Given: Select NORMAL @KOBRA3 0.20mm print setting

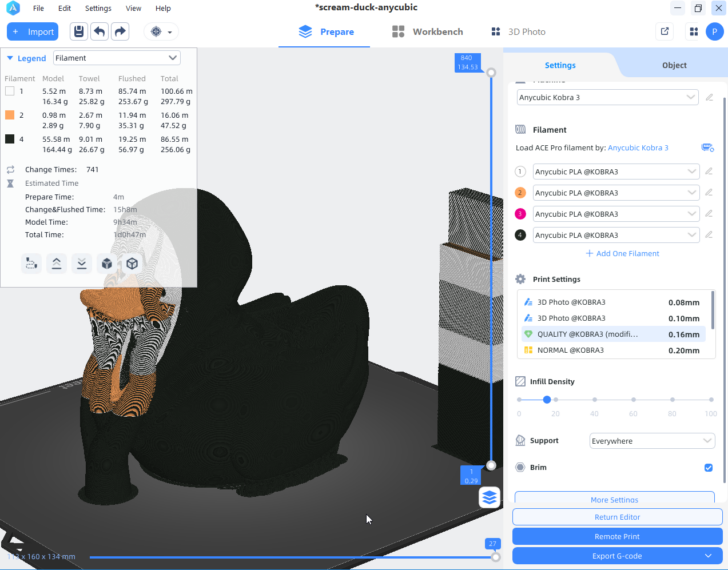Looking at the screenshot, I should [x=613, y=350].
